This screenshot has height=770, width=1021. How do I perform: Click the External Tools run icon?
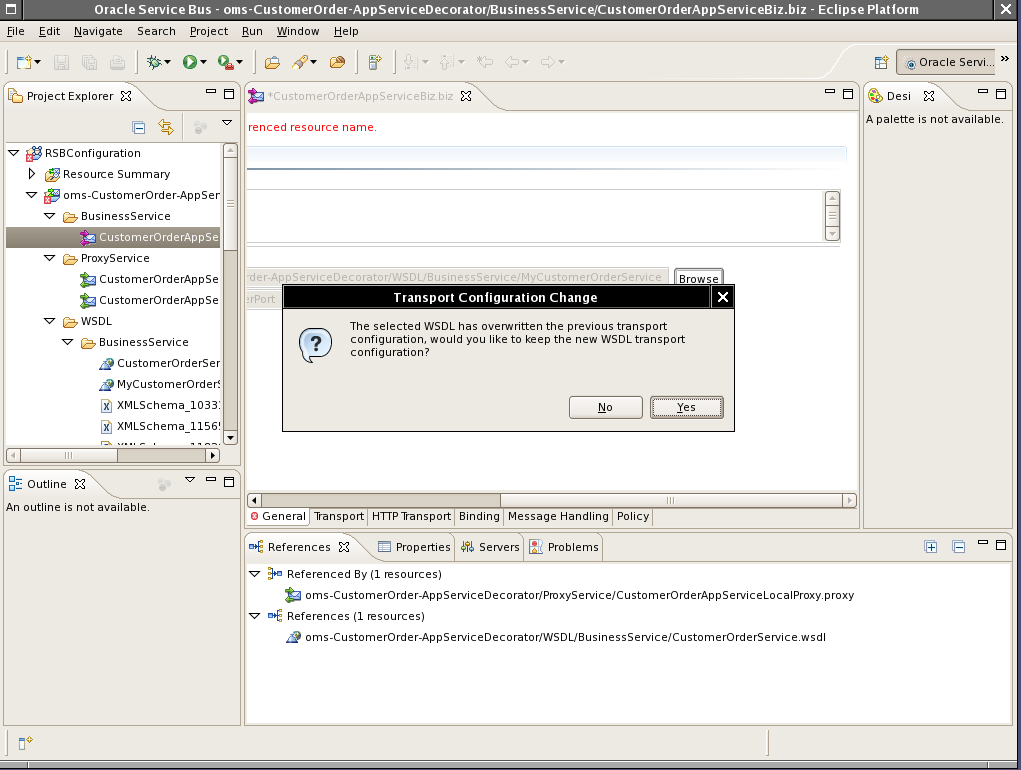(x=225, y=62)
